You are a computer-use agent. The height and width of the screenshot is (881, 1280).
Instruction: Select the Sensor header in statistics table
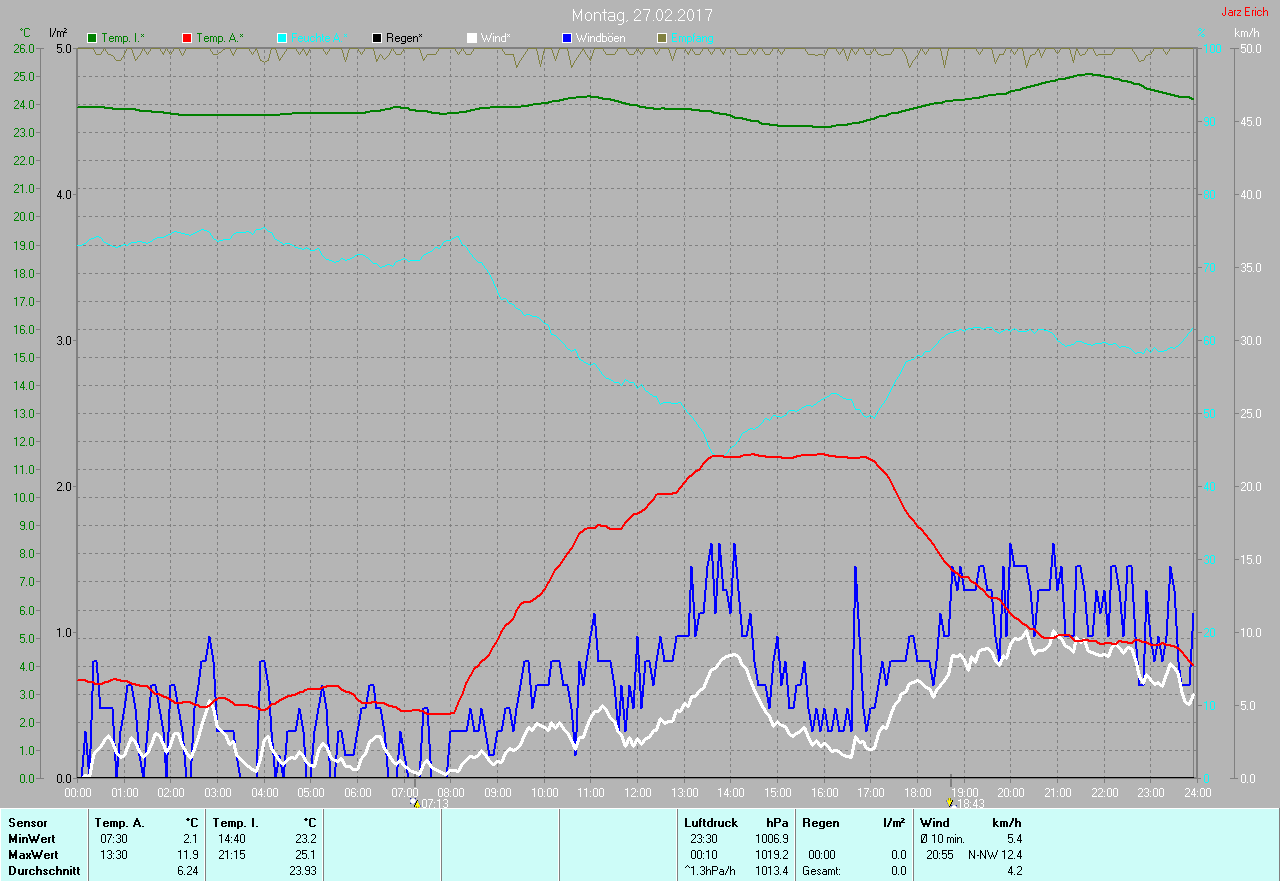(27, 823)
